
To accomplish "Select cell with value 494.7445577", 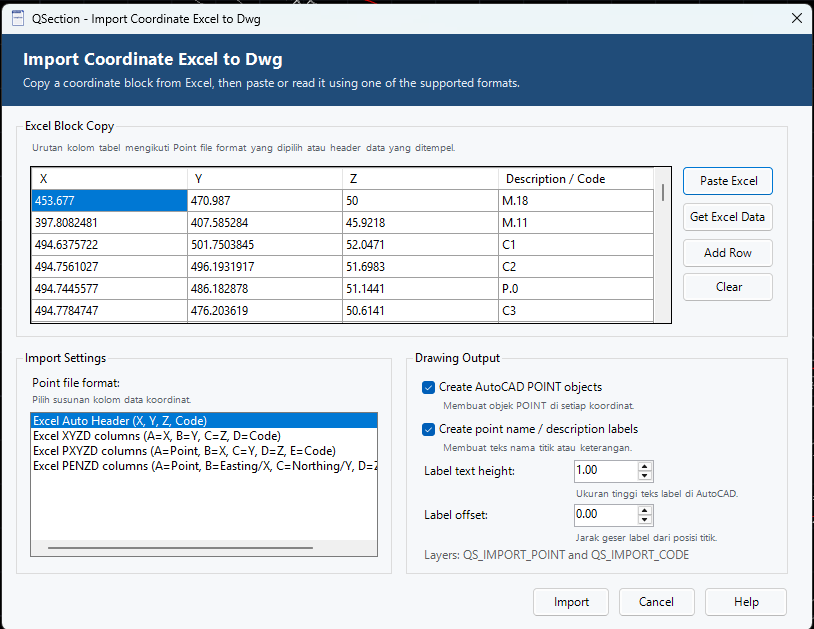I will [x=109, y=289].
